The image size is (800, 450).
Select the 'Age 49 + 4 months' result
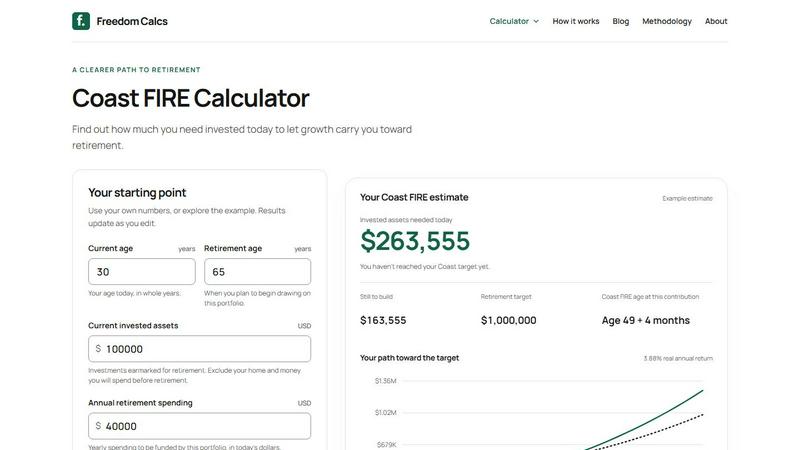[x=645, y=320]
